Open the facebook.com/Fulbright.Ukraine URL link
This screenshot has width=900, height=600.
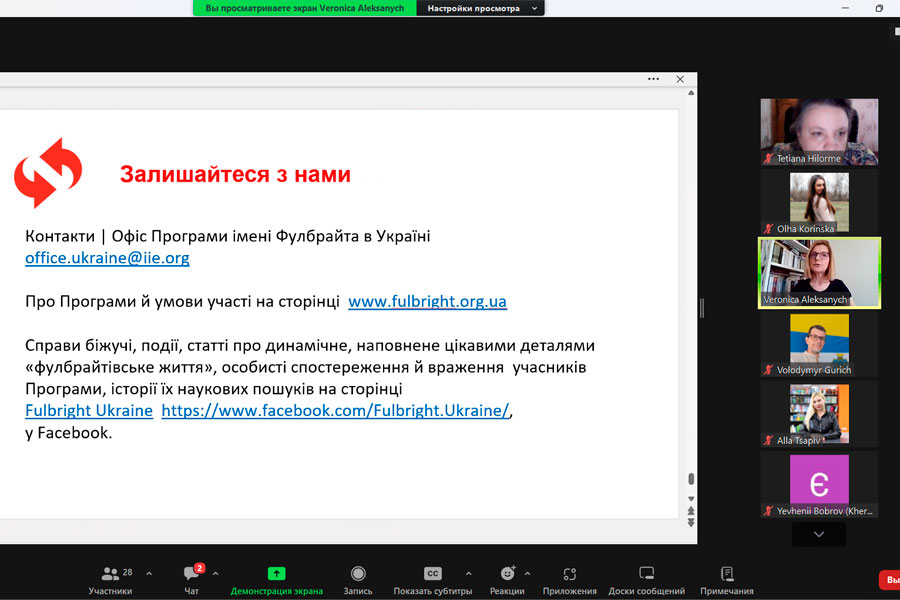point(335,411)
